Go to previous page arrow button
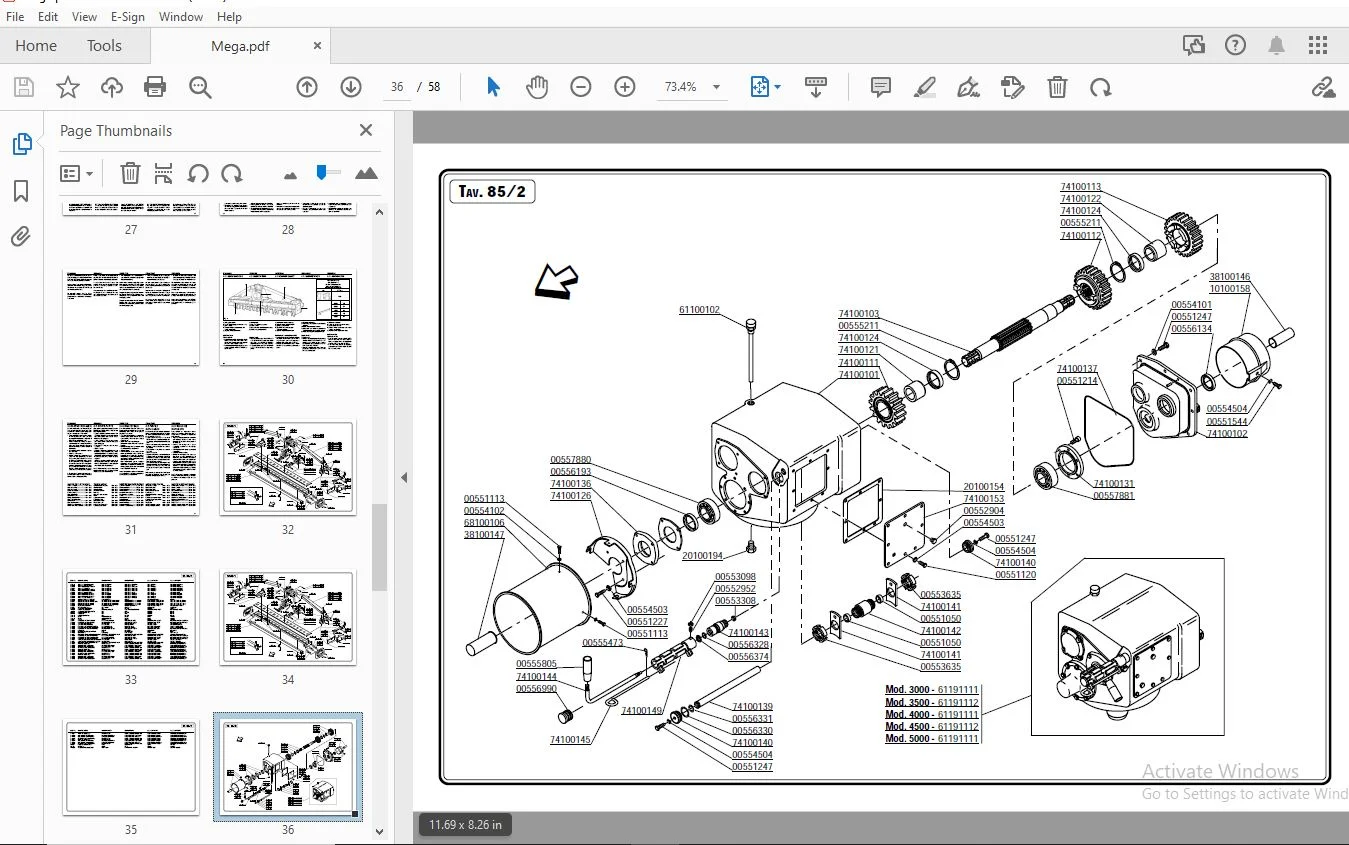Image resolution: width=1349 pixels, height=845 pixels. [307, 87]
